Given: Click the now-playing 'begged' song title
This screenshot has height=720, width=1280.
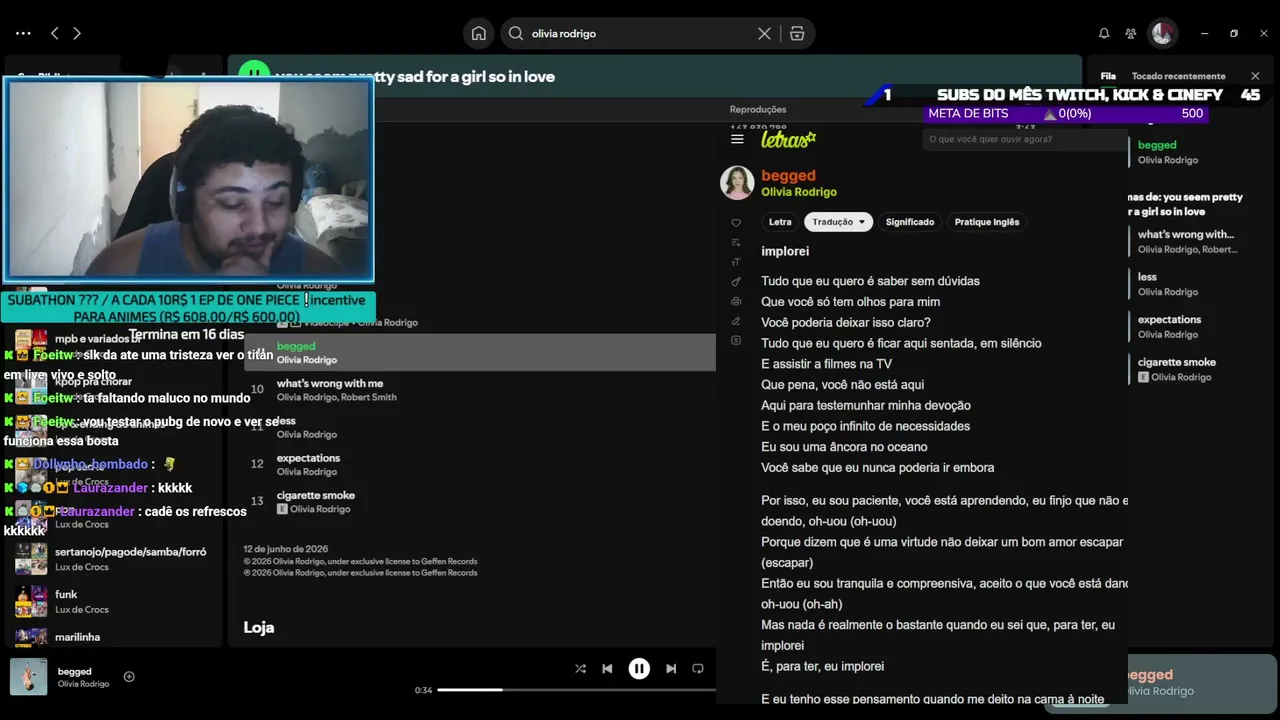Looking at the screenshot, I should pyautogui.click(x=75, y=671).
